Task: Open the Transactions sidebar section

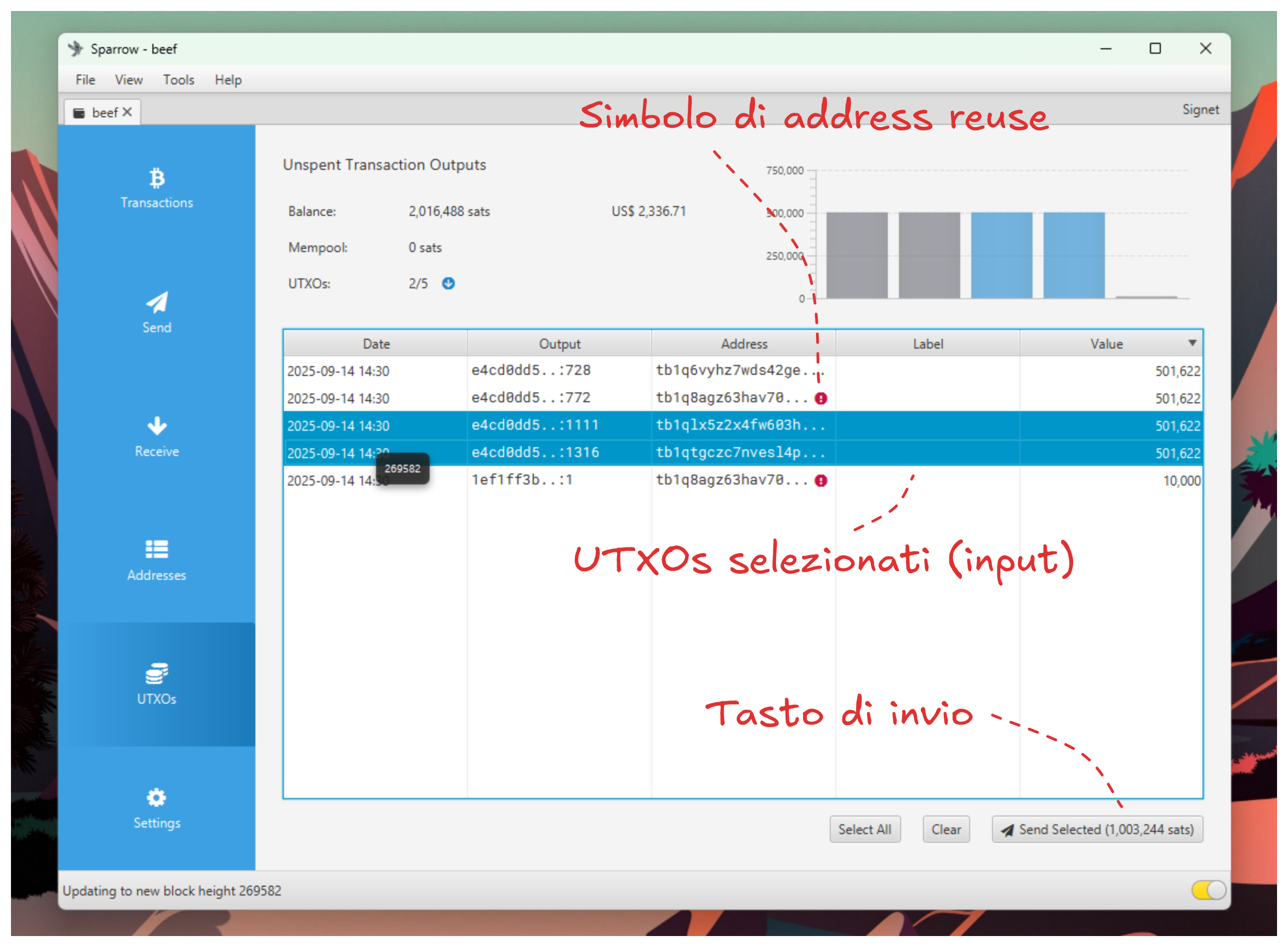Action: tap(157, 188)
